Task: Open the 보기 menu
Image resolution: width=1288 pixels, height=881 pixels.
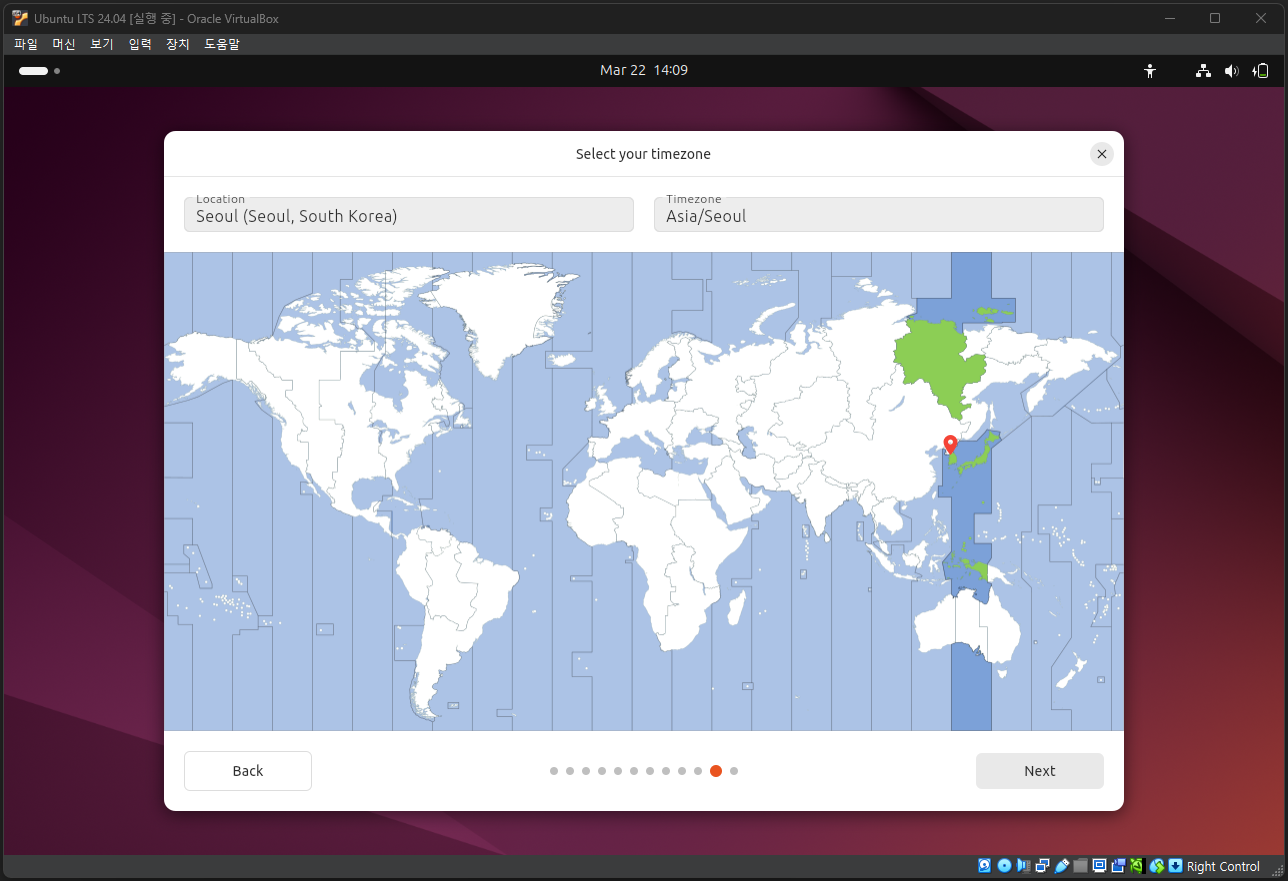Action: point(102,44)
